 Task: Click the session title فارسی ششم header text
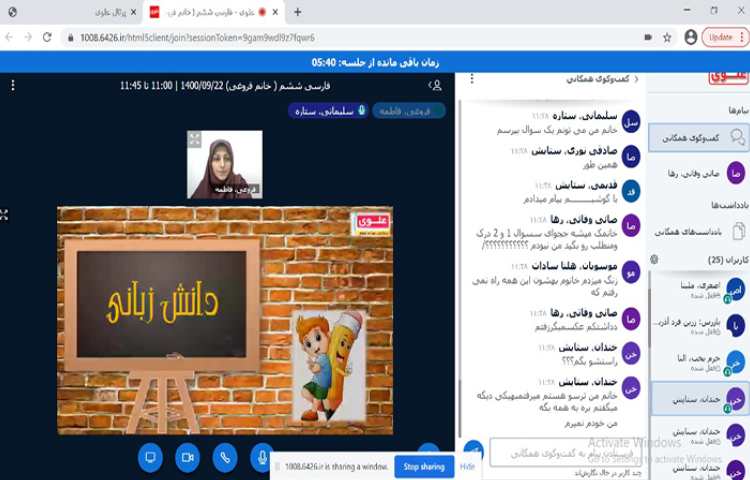pos(225,86)
